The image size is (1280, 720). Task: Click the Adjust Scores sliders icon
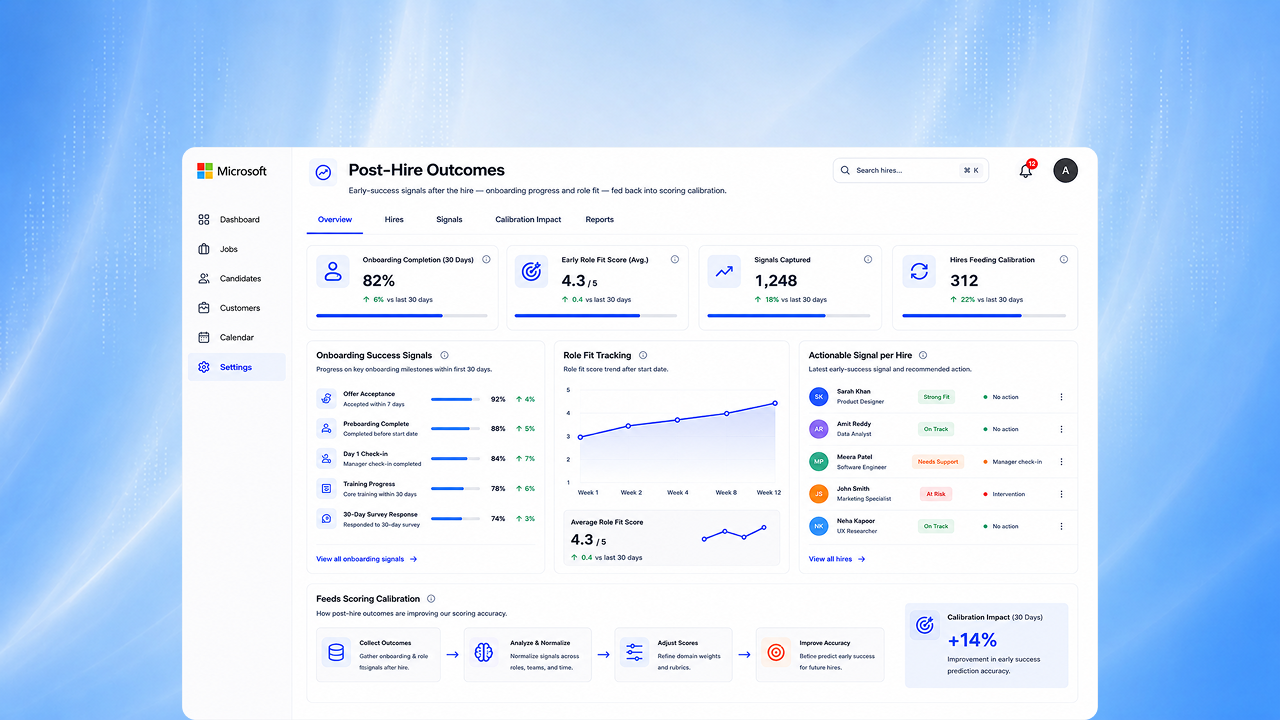click(x=634, y=653)
